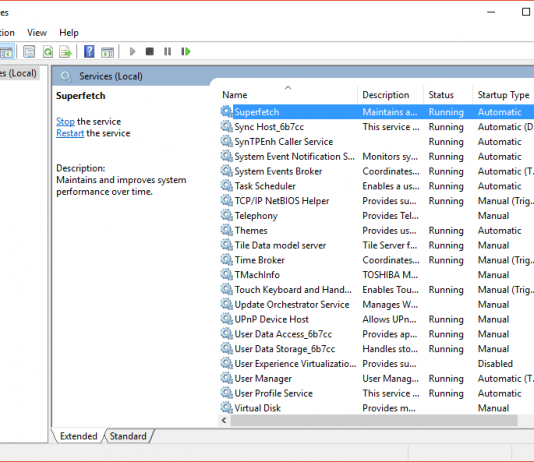
Task: Click the TOSHIBA M... description cell
Action: pos(390,275)
